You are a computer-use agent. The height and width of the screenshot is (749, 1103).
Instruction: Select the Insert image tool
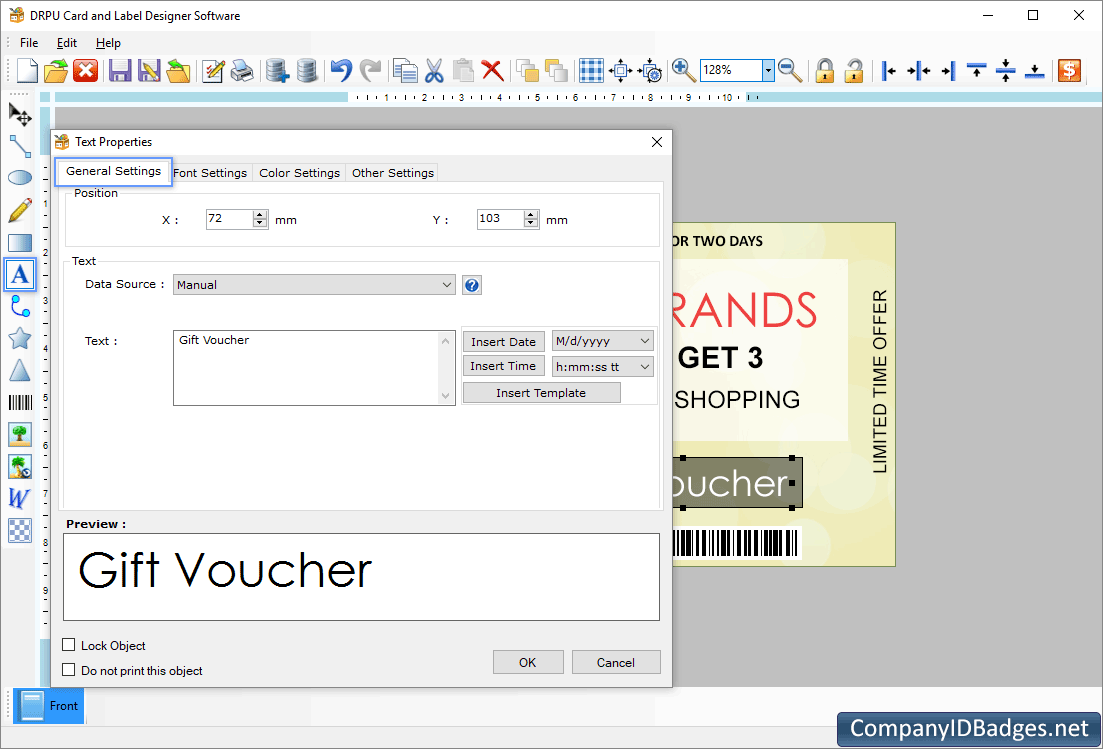pyautogui.click(x=20, y=434)
